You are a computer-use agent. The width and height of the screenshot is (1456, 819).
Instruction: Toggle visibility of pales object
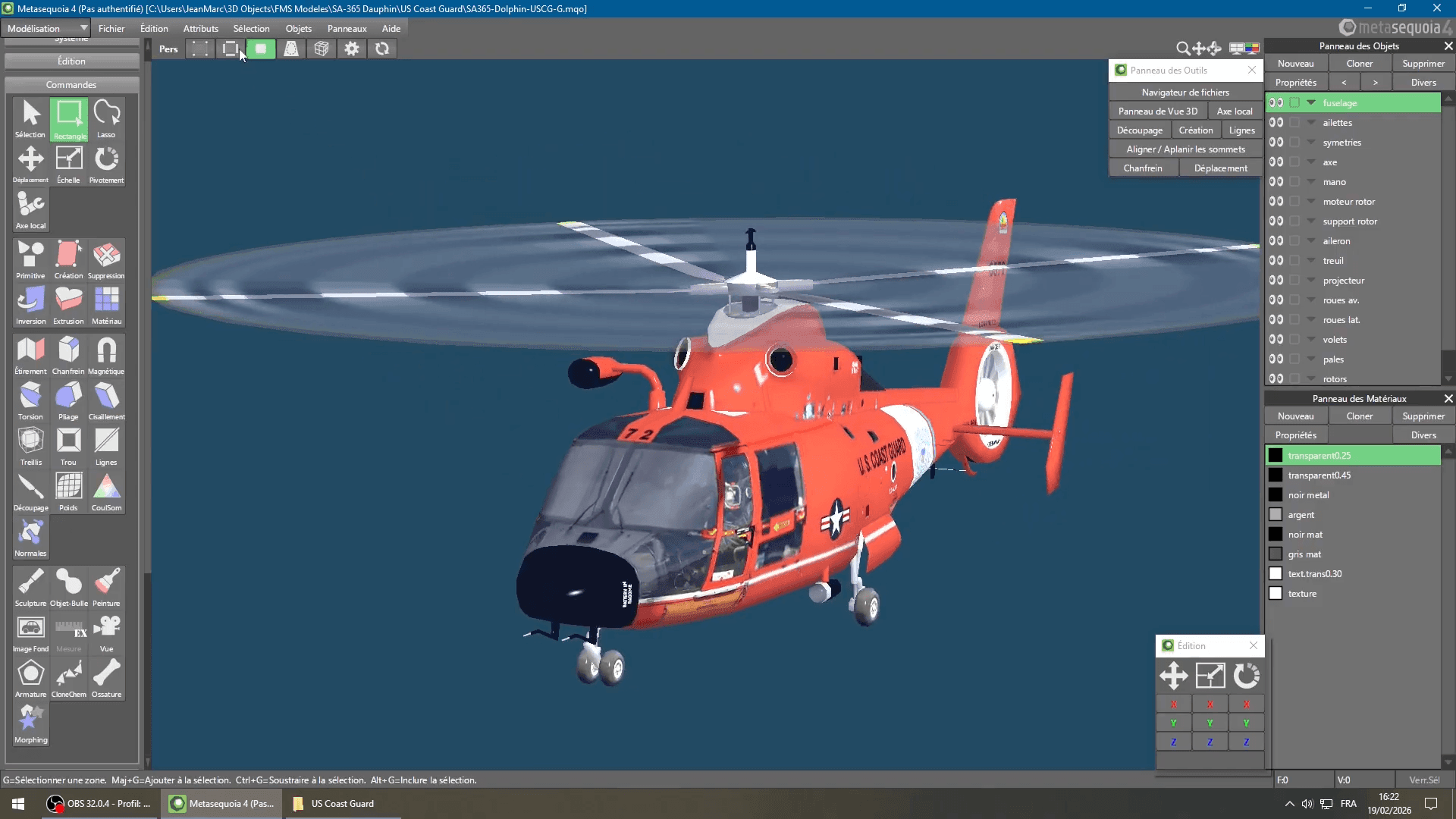coord(1276,359)
